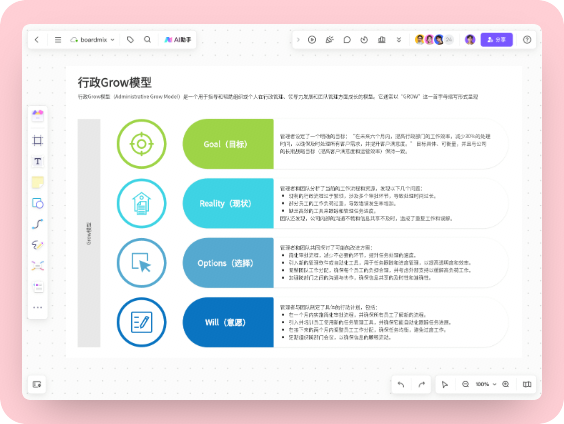Zoom out with the minus magnifier
The image size is (564, 424).
click(465, 384)
